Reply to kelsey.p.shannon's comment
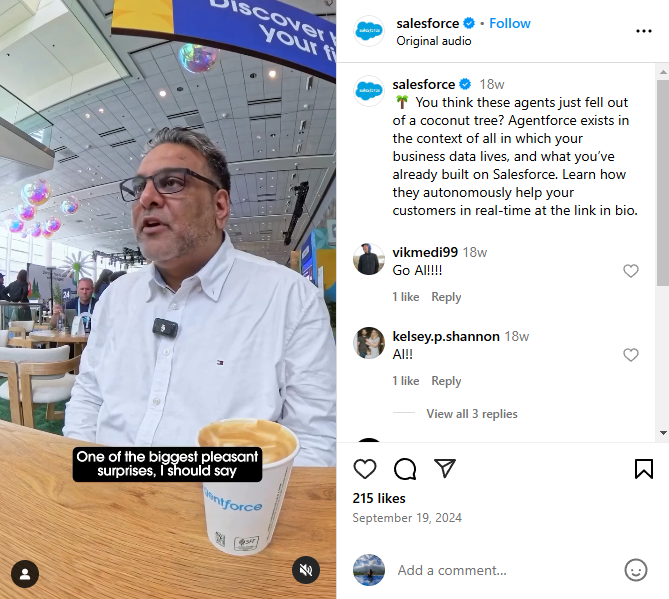The height and width of the screenshot is (599, 669). pyautogui.click(x=446, y=381)
